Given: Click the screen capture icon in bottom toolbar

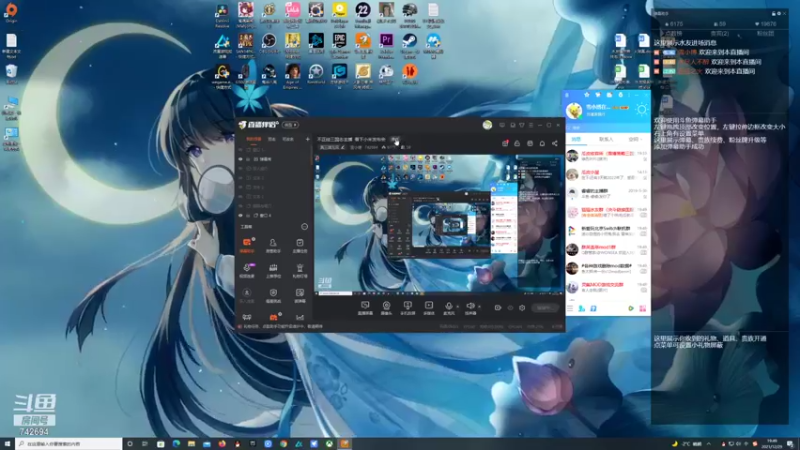Looking at the screenshot, I should (365, 307).
